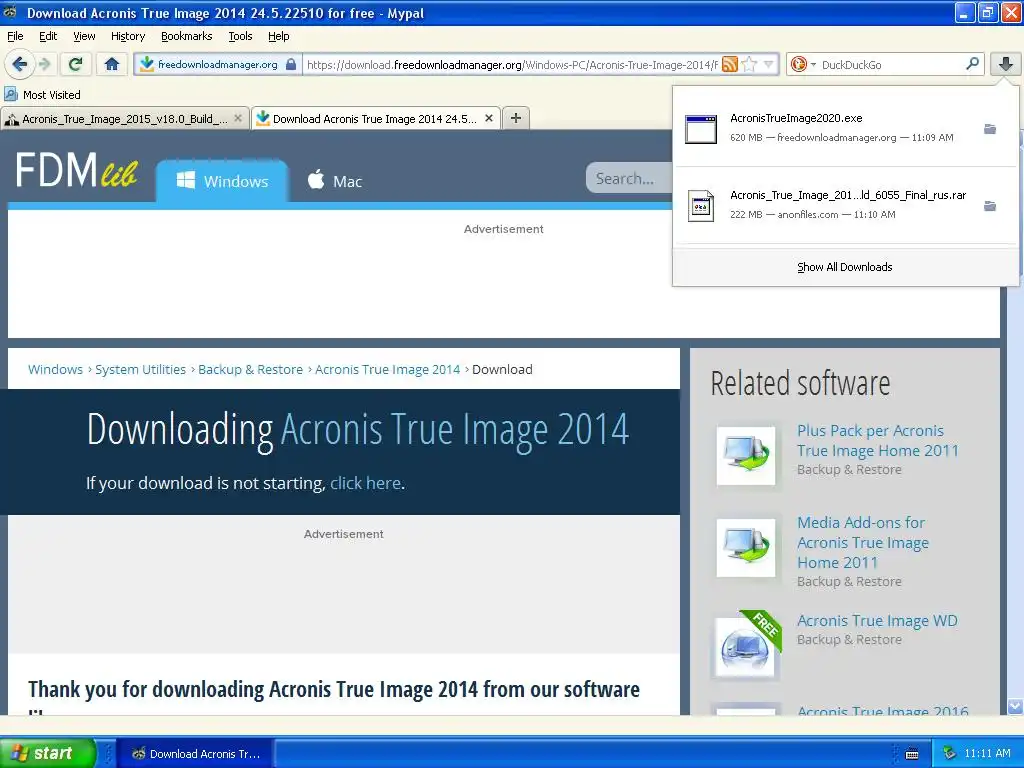Open the Acronis_True_Image rar download entry
1024x768 pixels.
(826, 205)
